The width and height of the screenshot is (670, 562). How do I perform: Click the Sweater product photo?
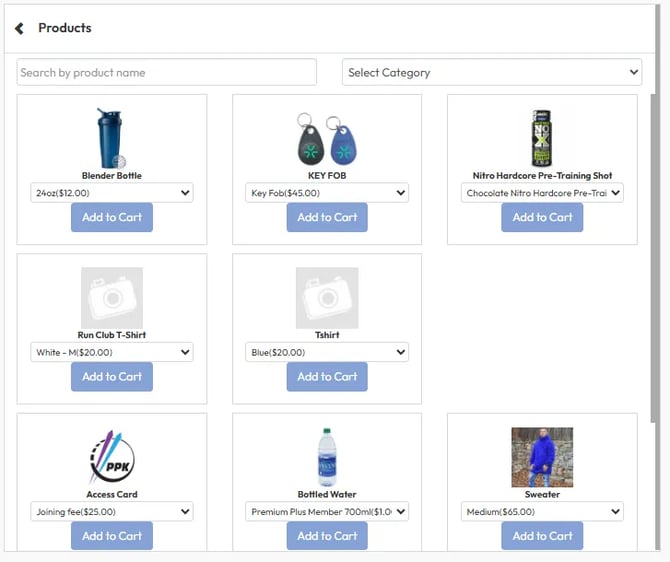tap(542, 457)
